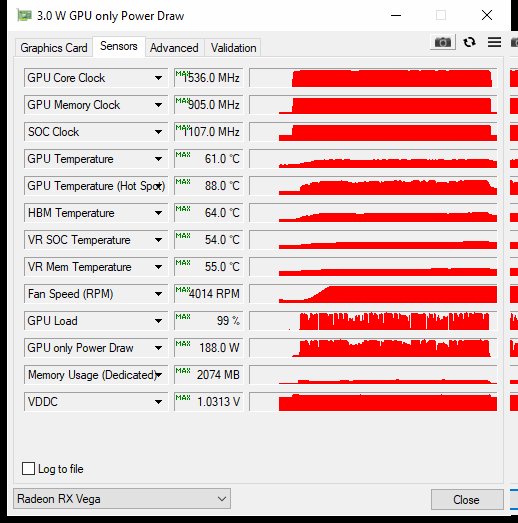Click the 2074 MB memory usage value
This screenshot has height=523, width=518.
pos(209,375)
